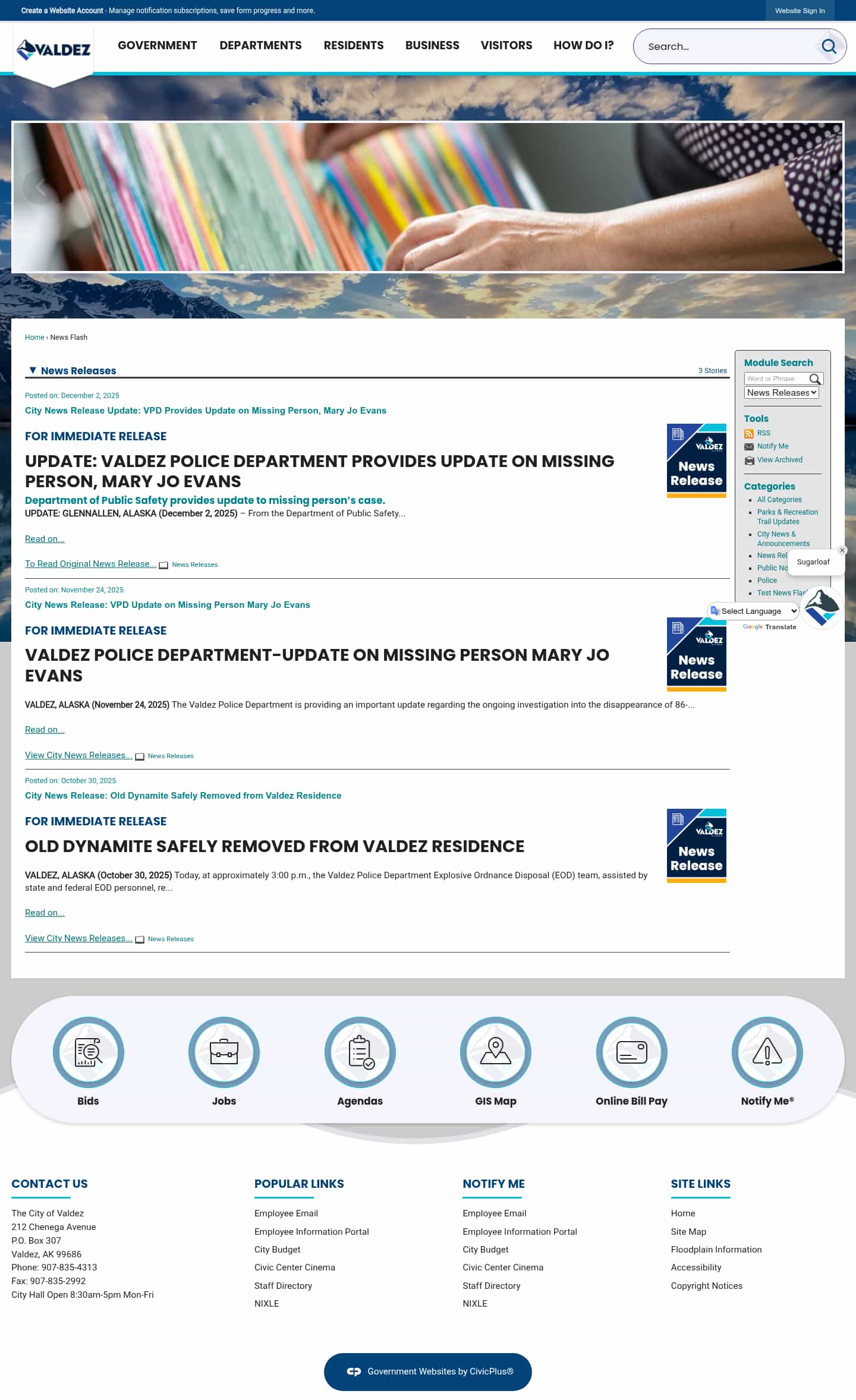Open the Departments menu

coord(260,45)
